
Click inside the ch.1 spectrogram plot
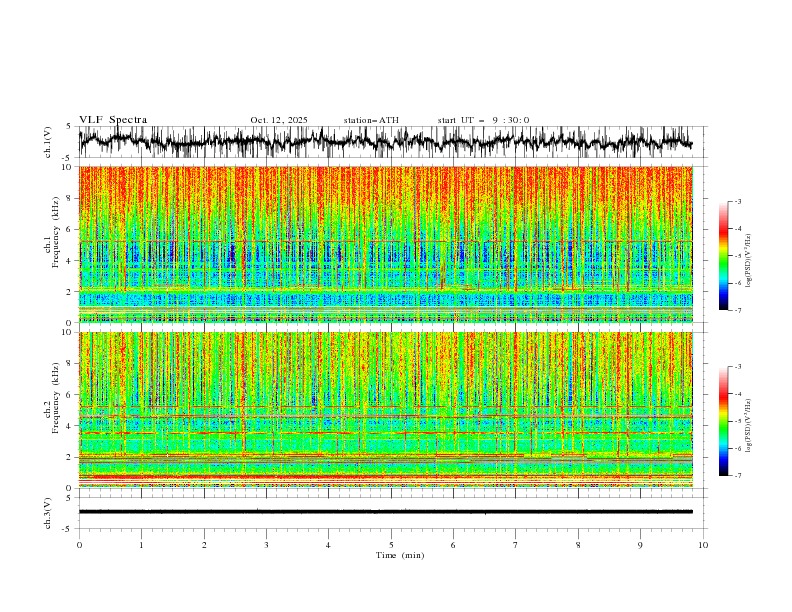click(386, 244)
